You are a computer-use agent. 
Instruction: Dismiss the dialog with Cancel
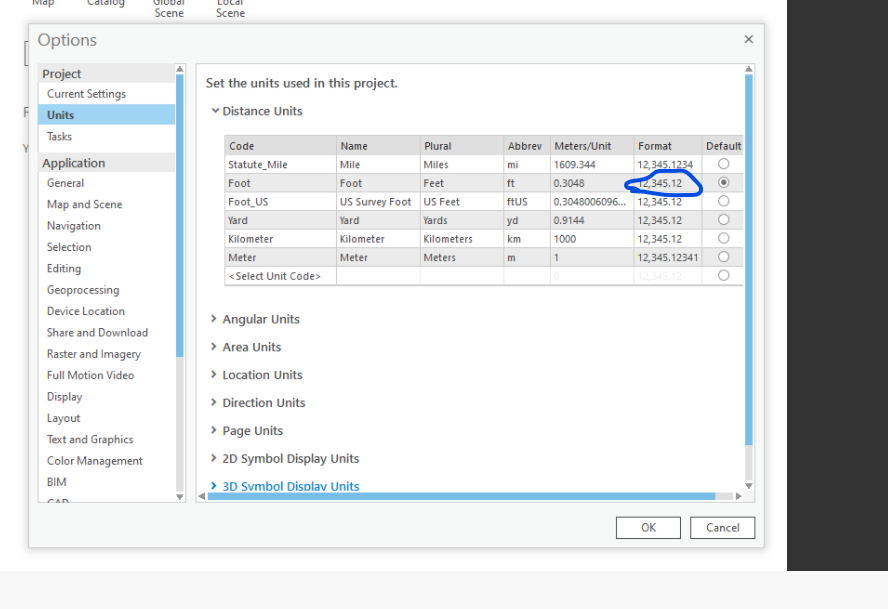click(x=722, y=527)
